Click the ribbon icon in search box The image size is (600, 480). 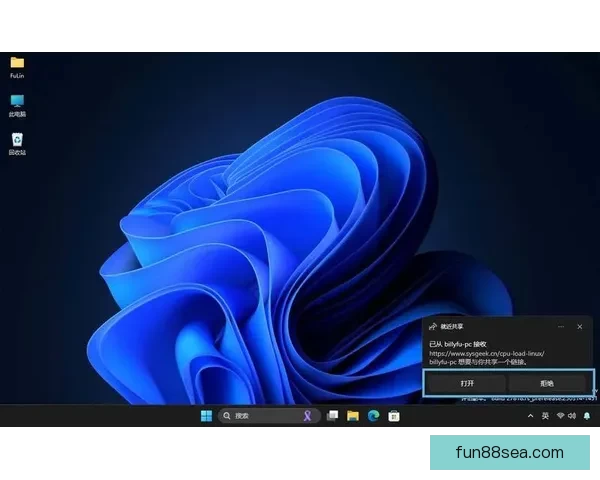(307, 416)
